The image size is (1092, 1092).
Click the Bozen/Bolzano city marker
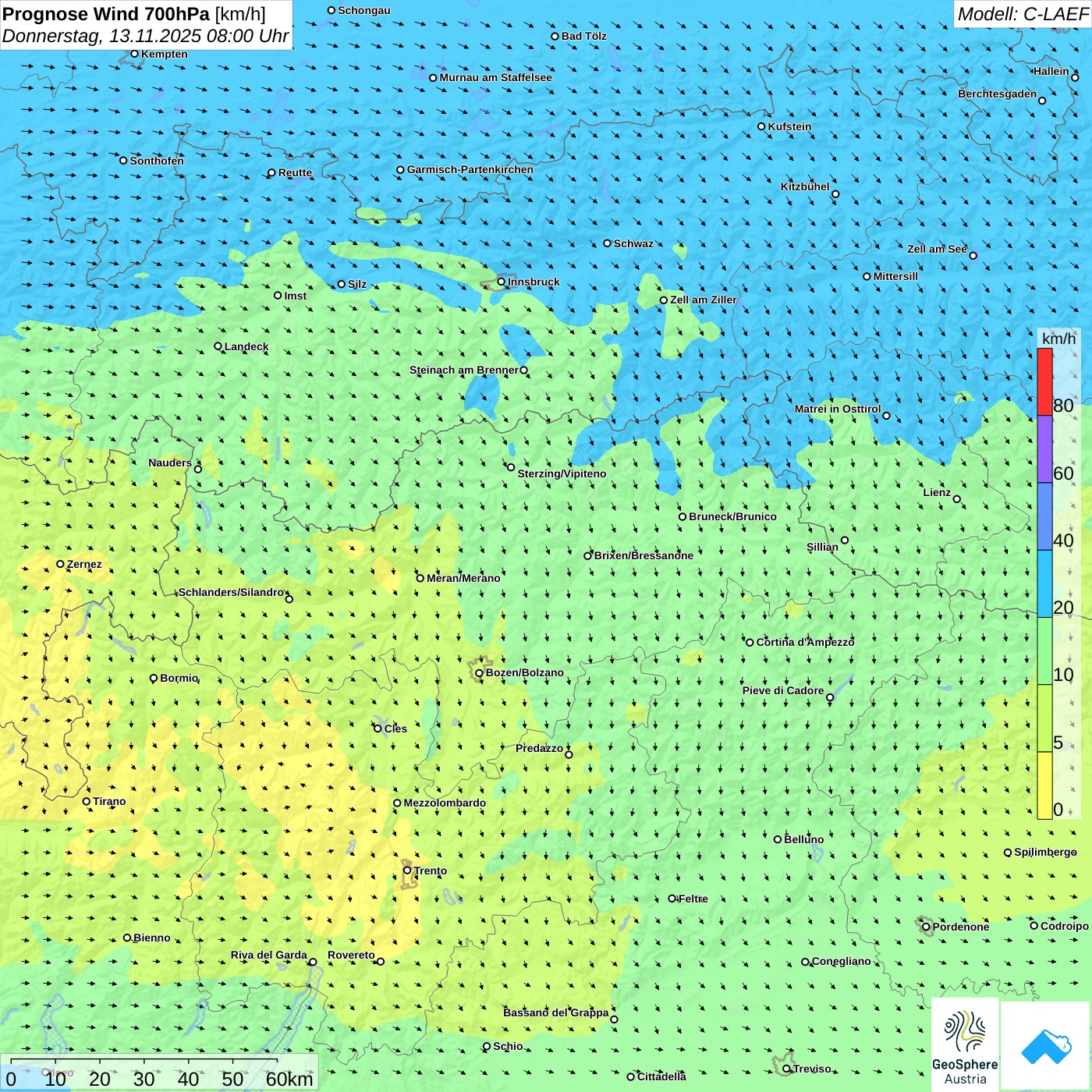[x=480, y=673]
